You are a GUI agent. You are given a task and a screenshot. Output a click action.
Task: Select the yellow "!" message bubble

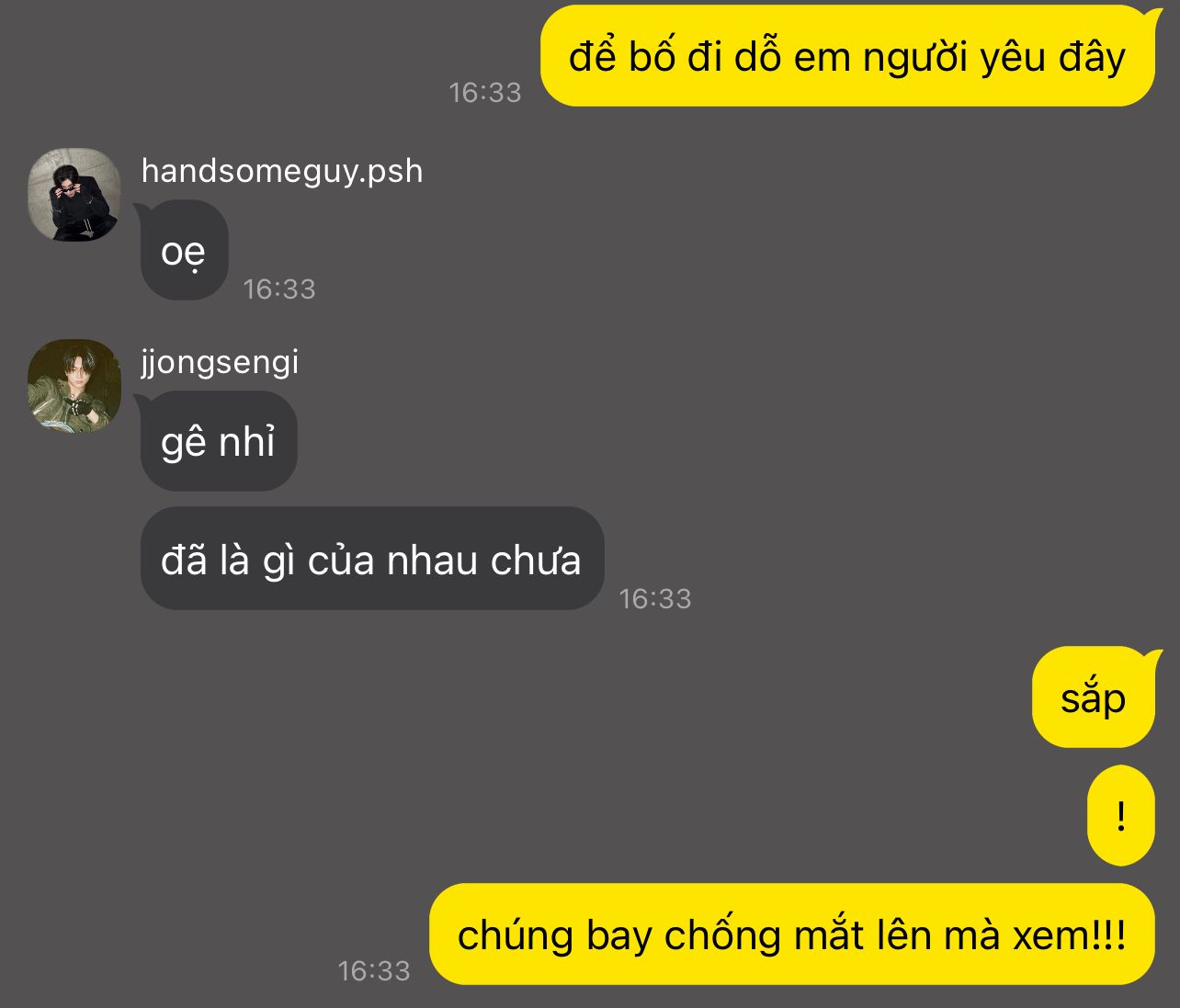(1121, 816)
